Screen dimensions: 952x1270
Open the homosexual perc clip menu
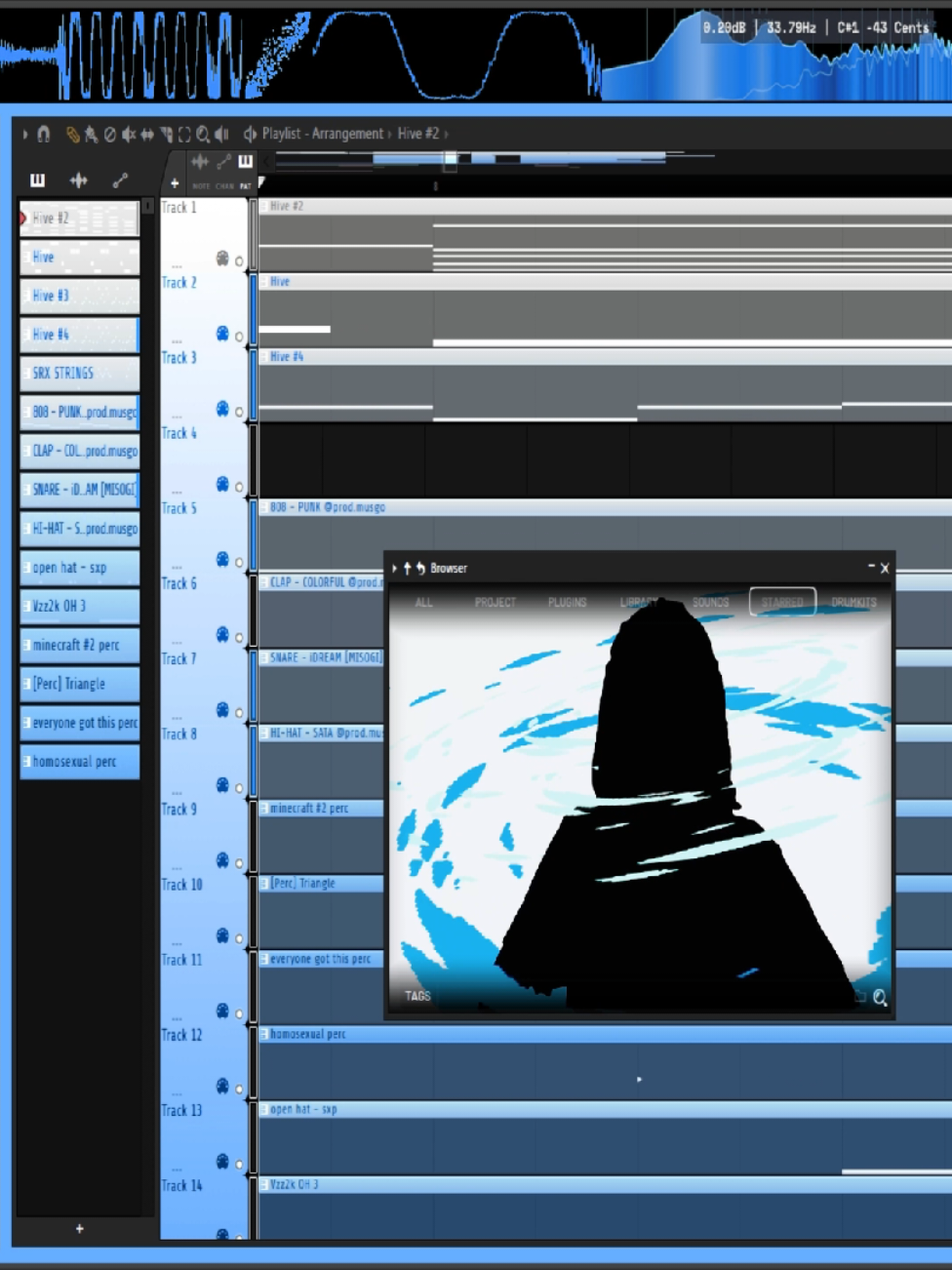coord(263,1034)
